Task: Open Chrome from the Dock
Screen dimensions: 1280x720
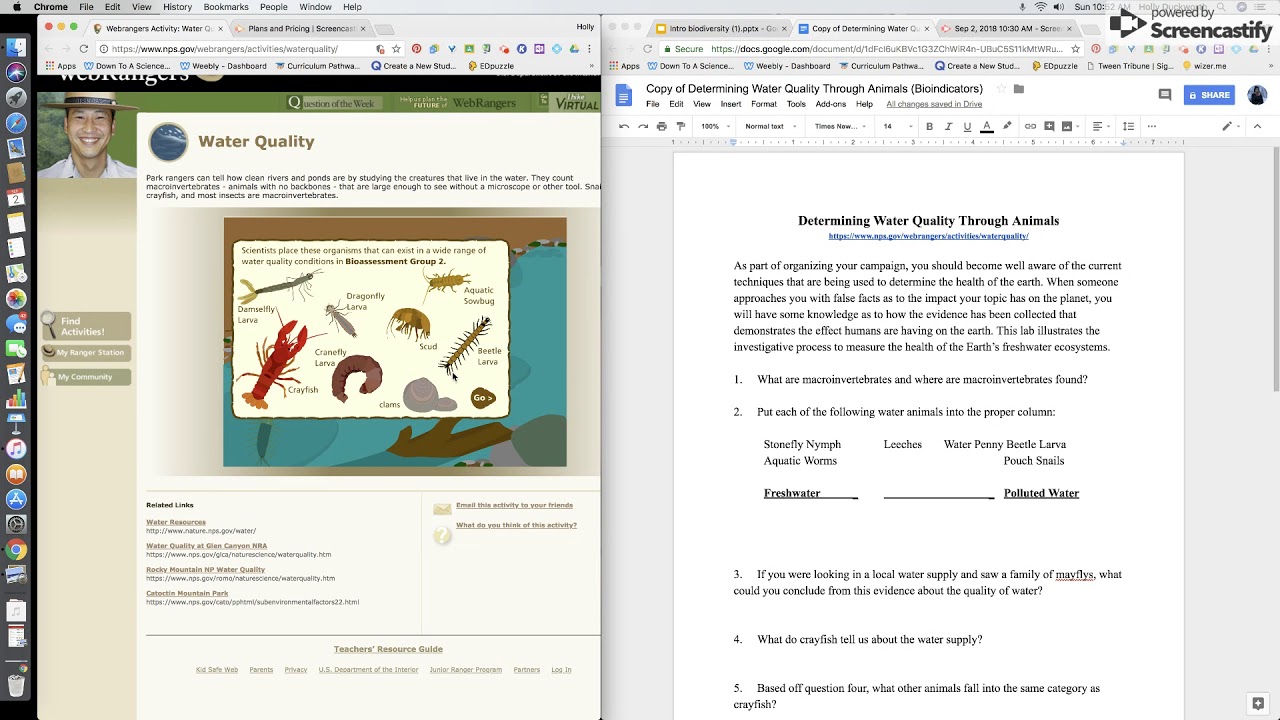Action: [16, 550]
